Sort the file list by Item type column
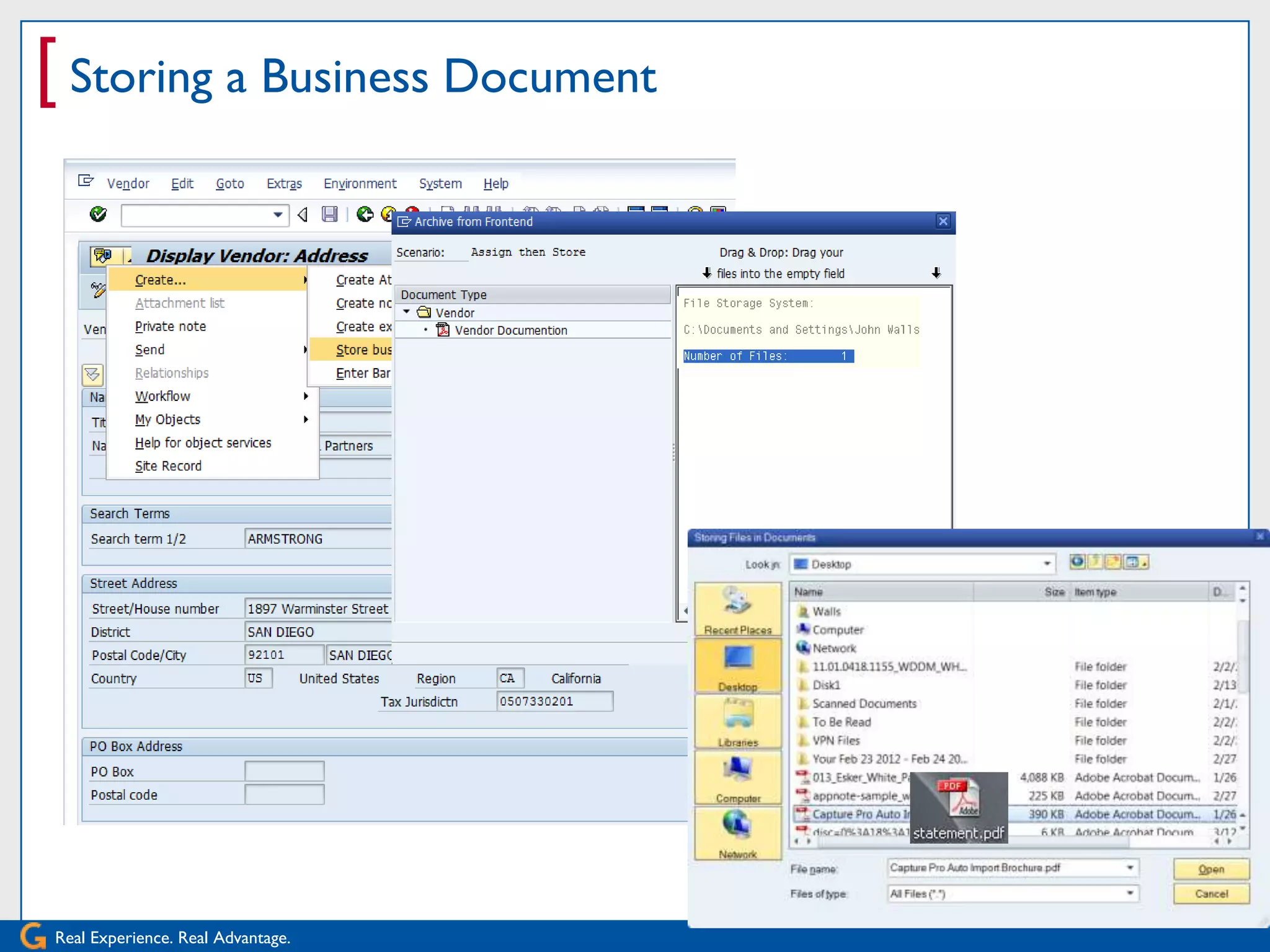The height and width of the screenshot is (952, 1270). click(1139, 592)
